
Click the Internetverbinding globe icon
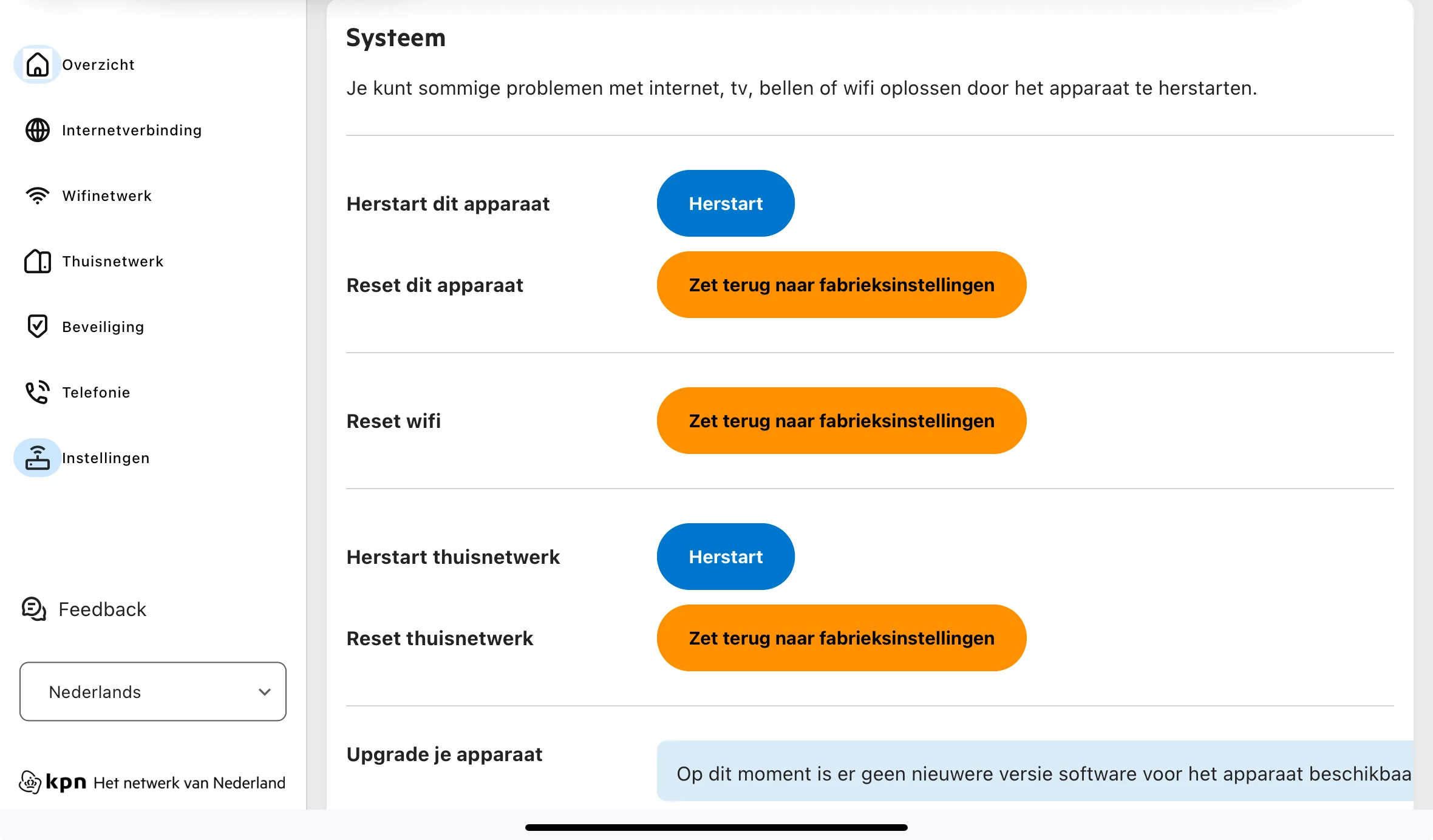(37, 130)
